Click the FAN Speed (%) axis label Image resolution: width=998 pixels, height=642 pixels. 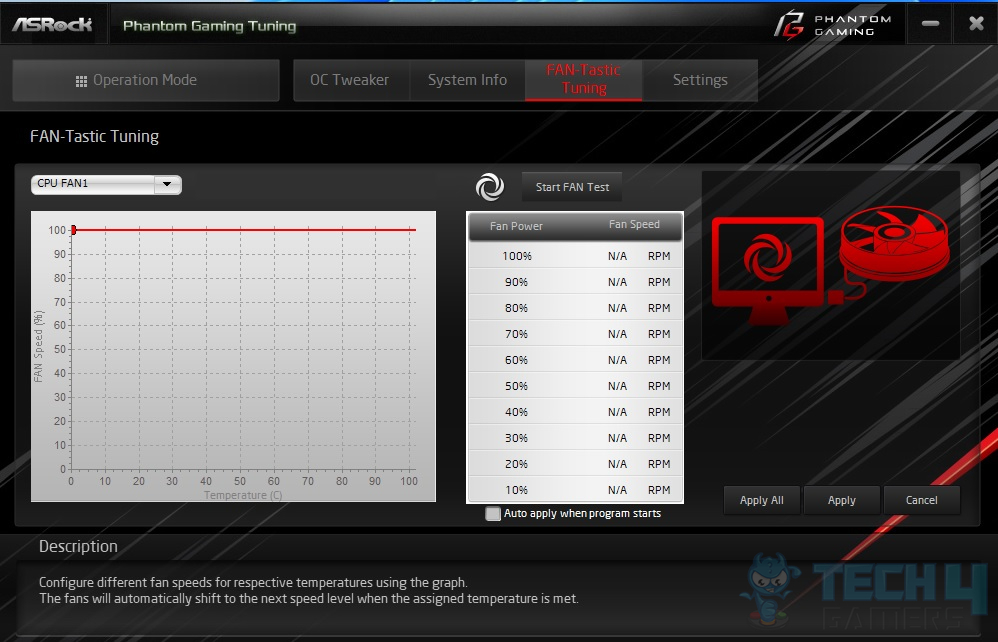tap(38, 347)
